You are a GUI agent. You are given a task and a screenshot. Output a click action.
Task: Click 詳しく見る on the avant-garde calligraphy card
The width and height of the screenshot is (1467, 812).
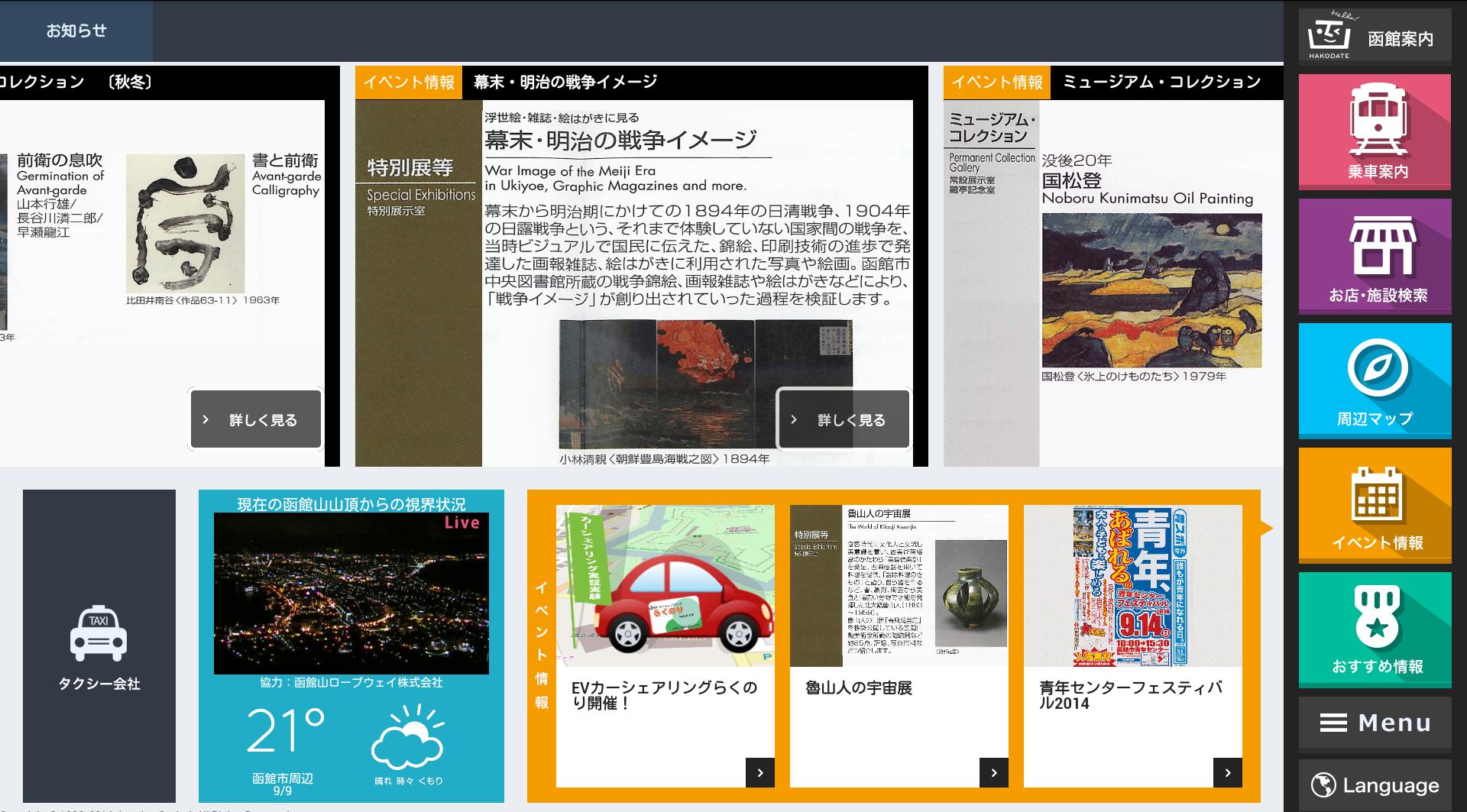pos(256,419)
